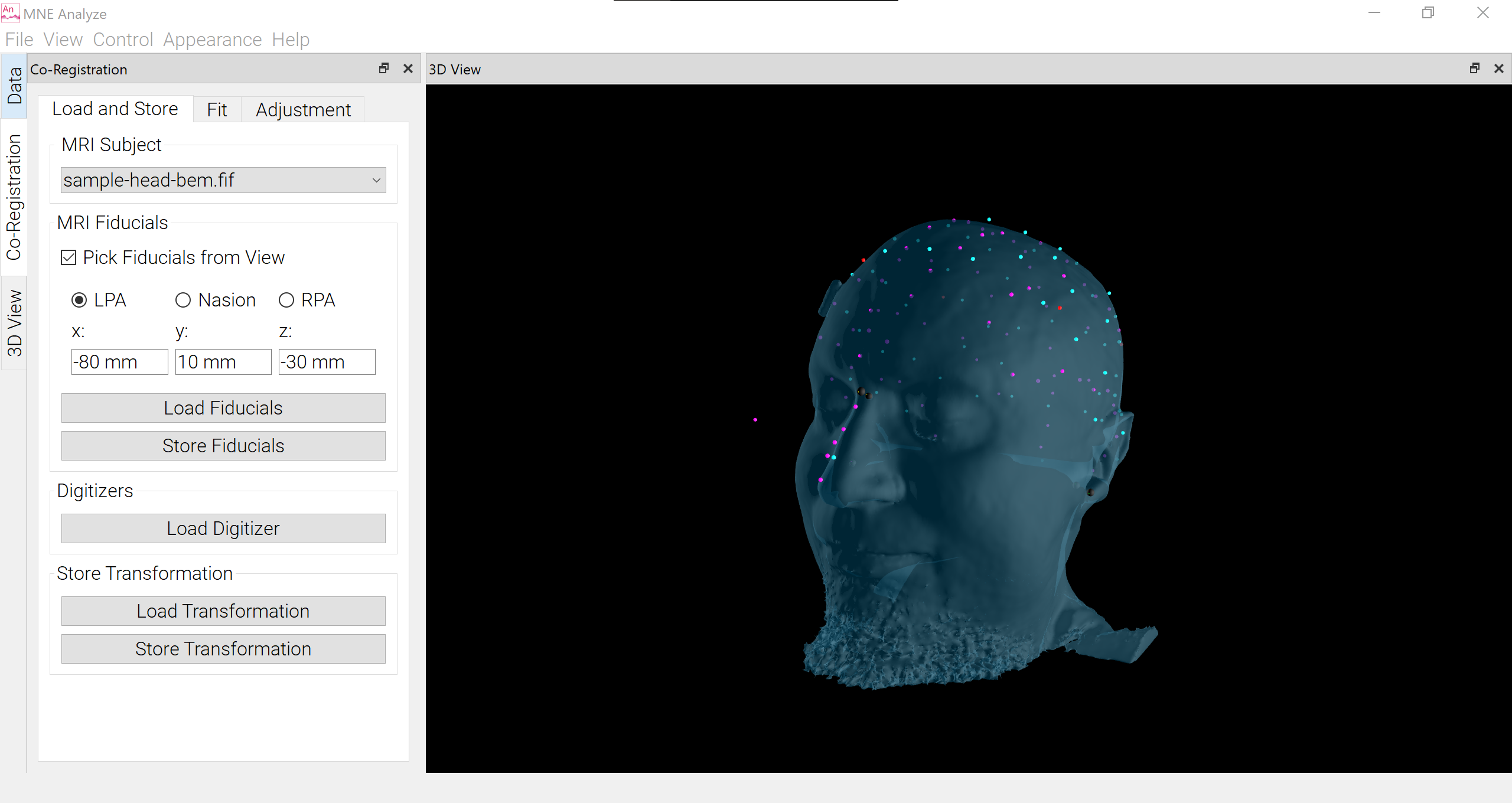This screenshot has height=803, width=1512.
Task: Click the x coordinate field
Action: click(119, 362)
